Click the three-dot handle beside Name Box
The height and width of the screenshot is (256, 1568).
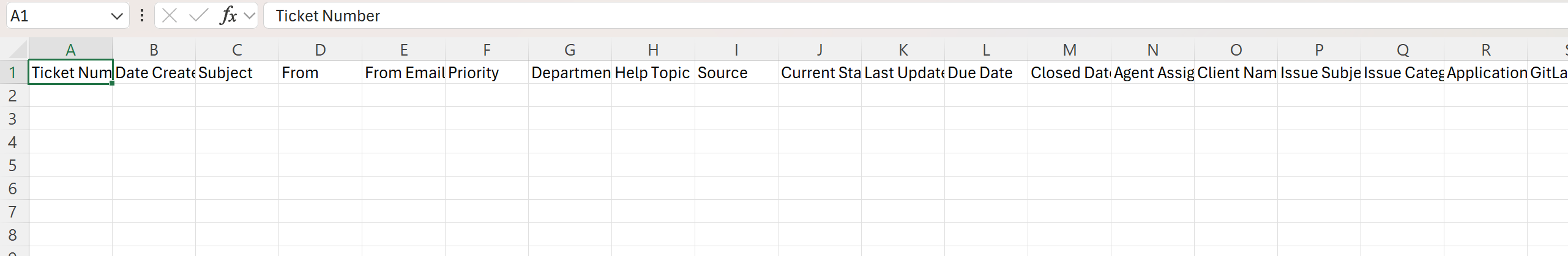point(142,16)
